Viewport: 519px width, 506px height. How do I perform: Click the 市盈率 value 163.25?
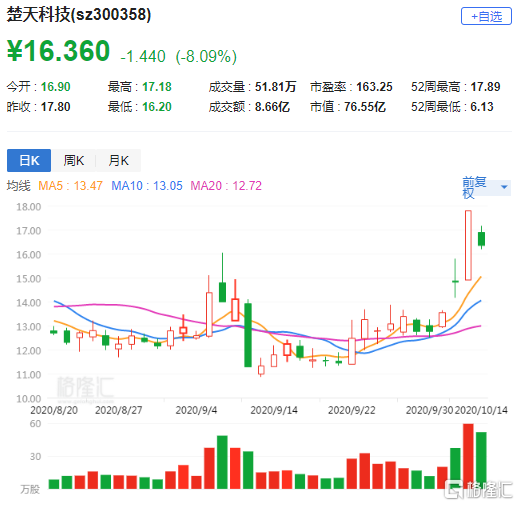(374, 87)
